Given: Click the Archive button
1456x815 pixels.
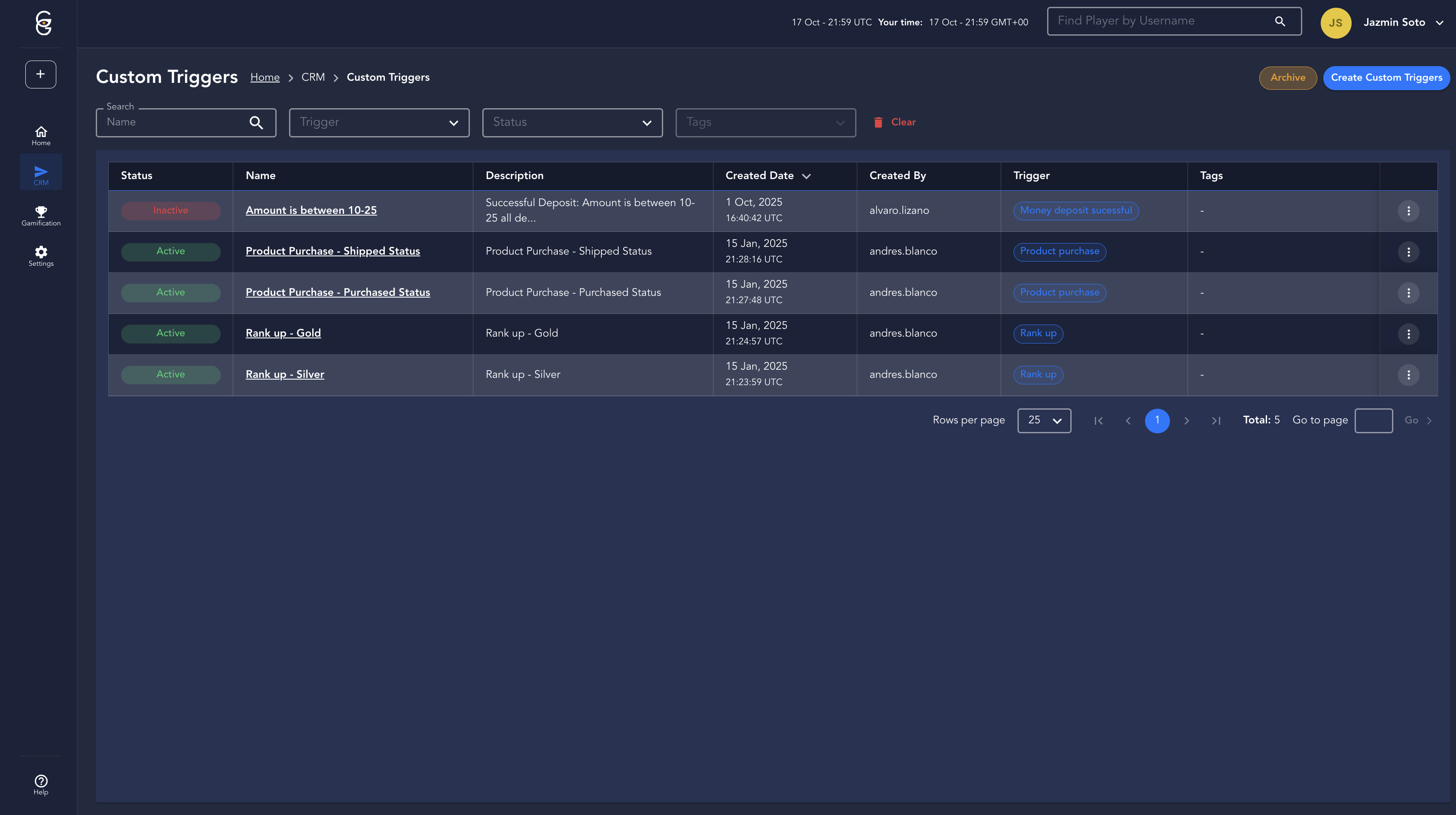Looking at the screenshot, I should click(1288, 78).
